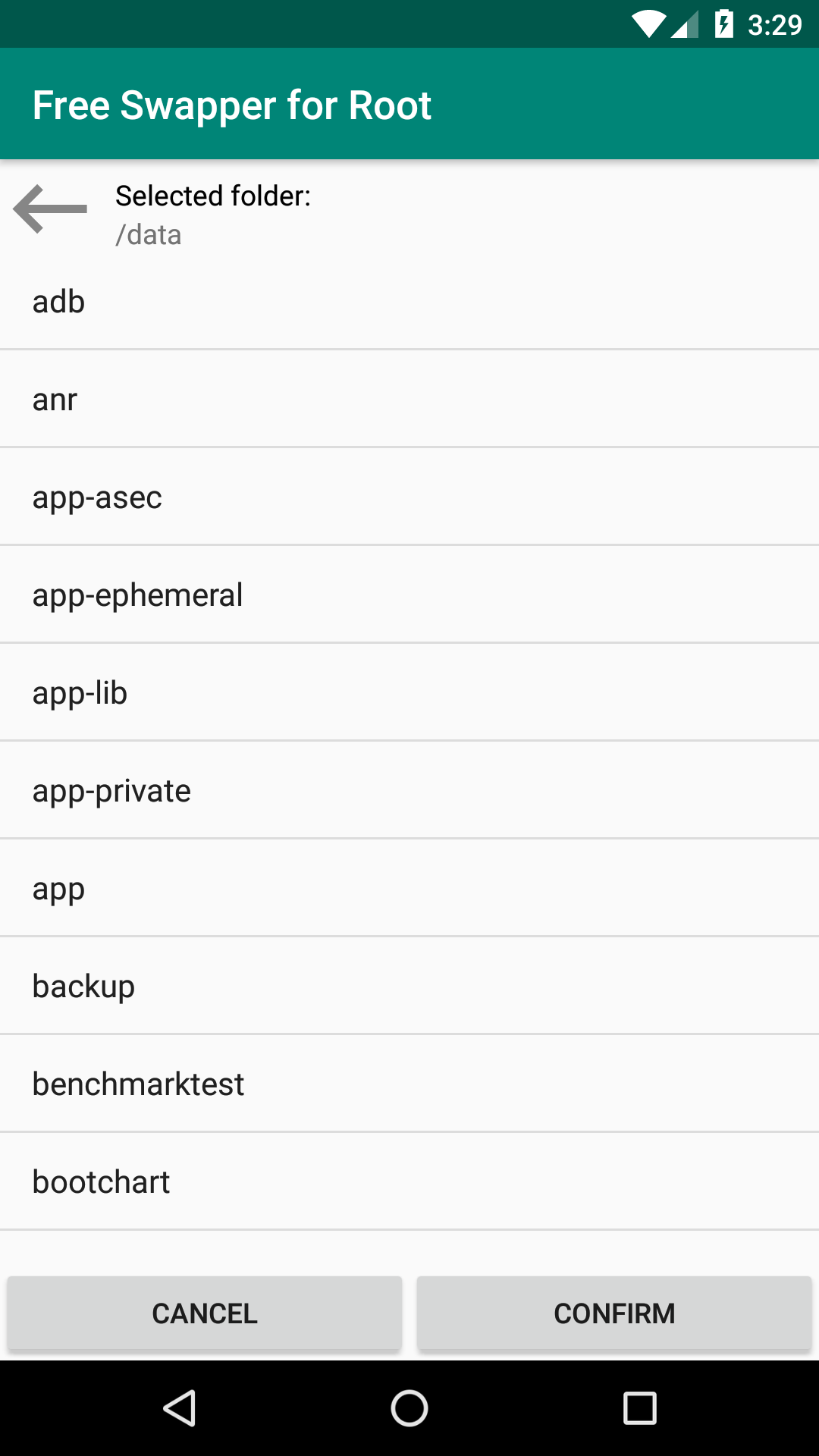Tap the /data selected folder path

(x=149, y=235)
